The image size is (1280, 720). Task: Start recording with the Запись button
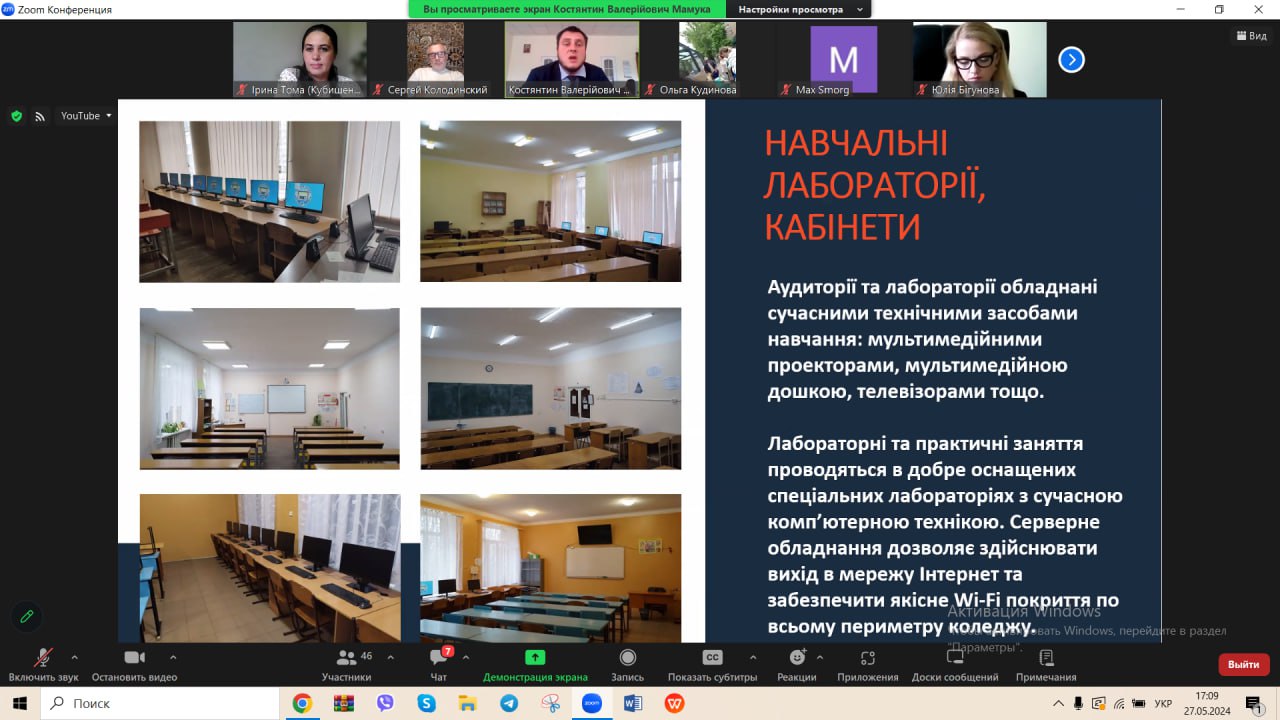click(x=627, y=658)
